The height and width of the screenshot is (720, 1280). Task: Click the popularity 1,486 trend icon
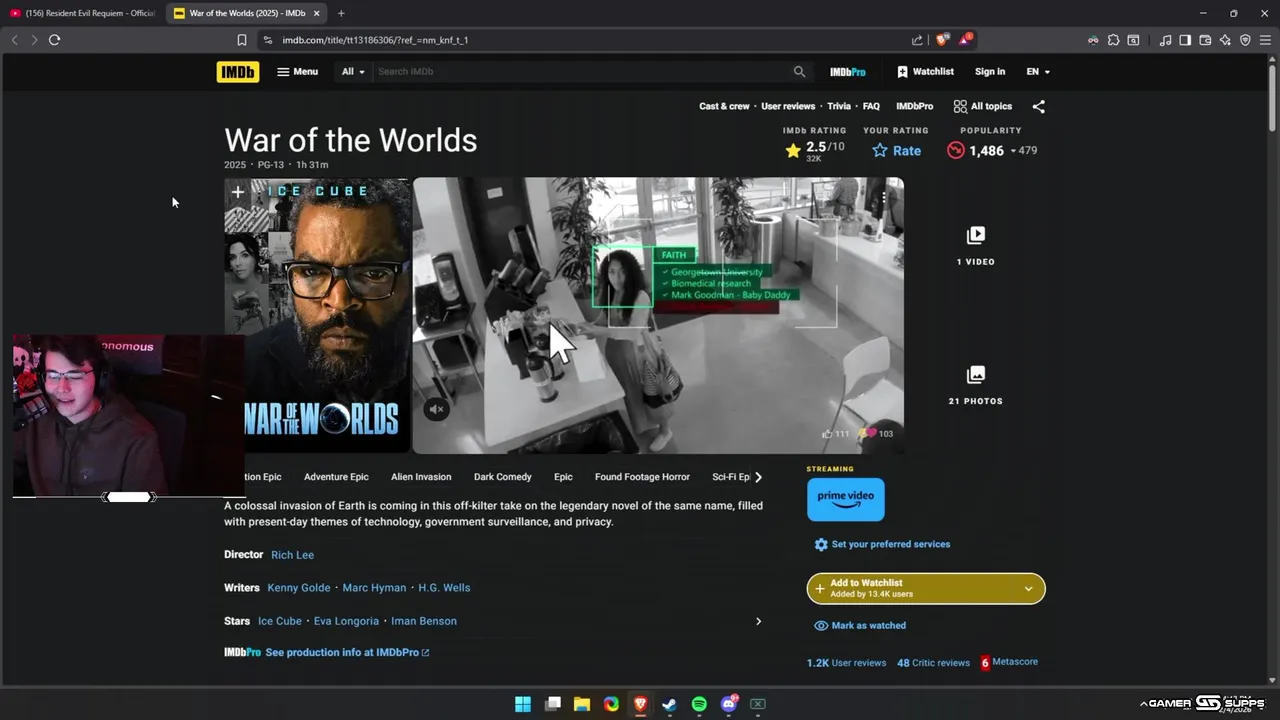(956, 151)
